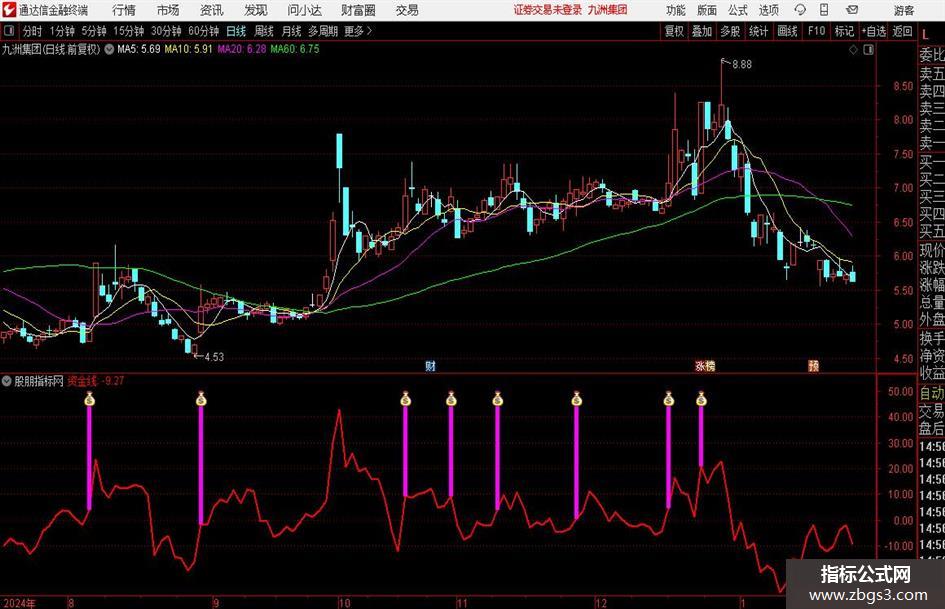Open the 多周期 multi-period view
This screenshot has height=609, width=945.
tap(323, 31)
